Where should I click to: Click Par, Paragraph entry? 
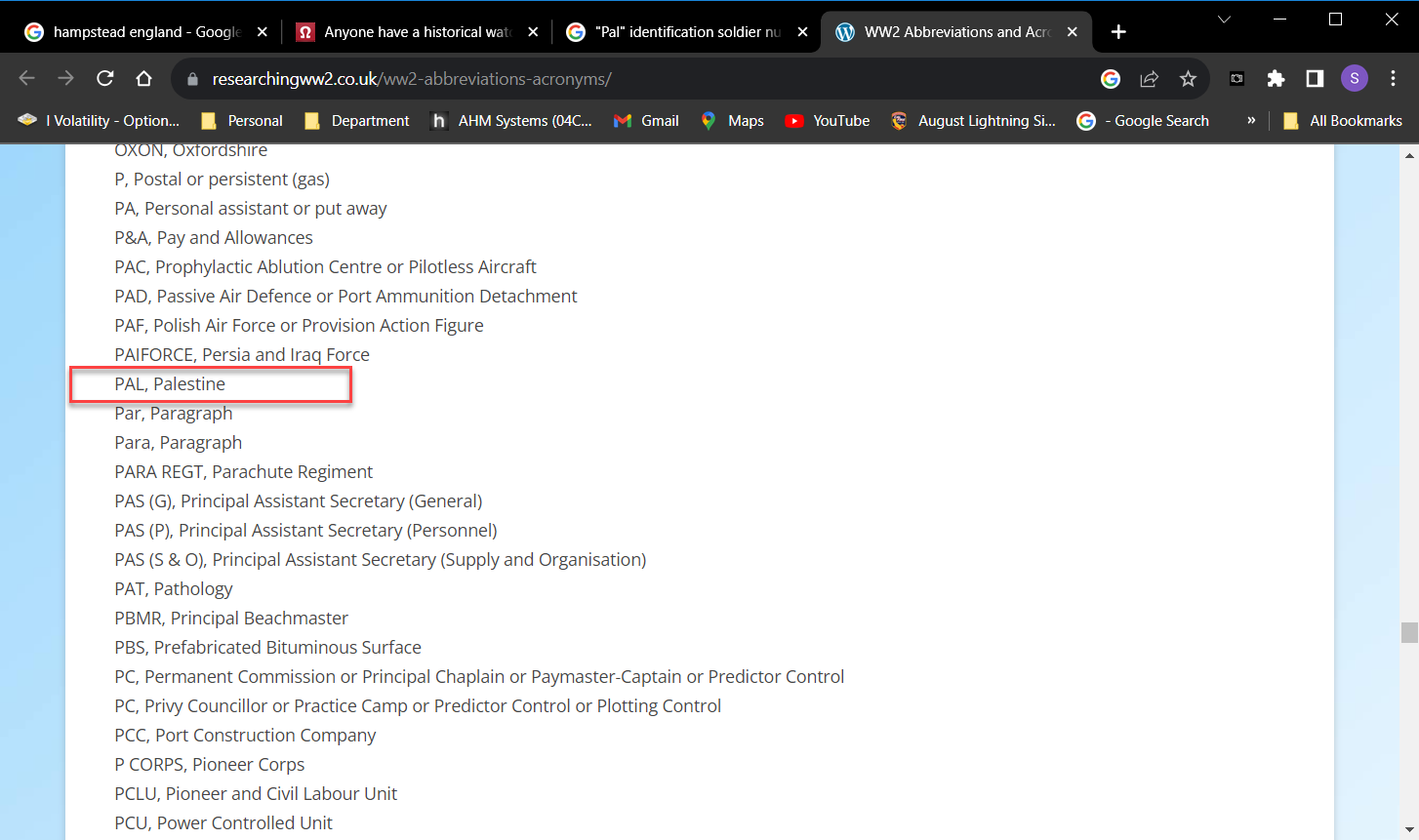coord(174,414)
